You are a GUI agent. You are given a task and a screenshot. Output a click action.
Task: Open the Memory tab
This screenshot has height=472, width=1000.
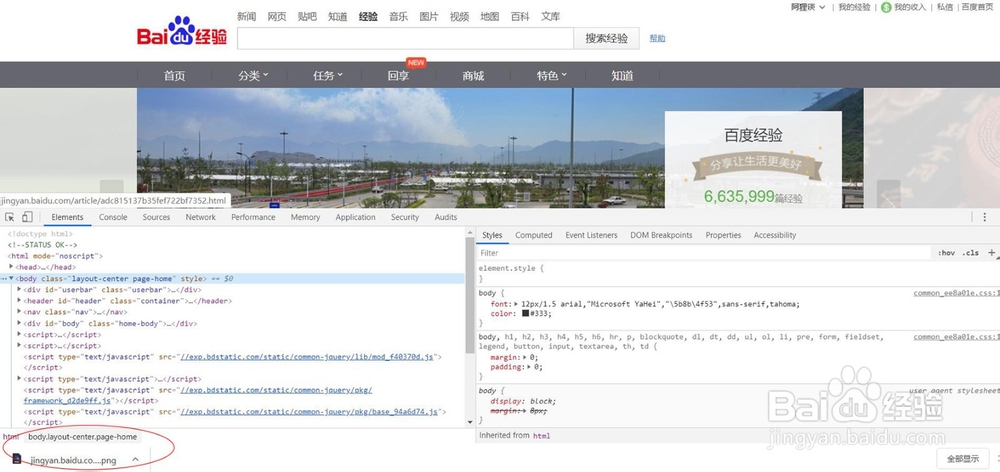305,218
